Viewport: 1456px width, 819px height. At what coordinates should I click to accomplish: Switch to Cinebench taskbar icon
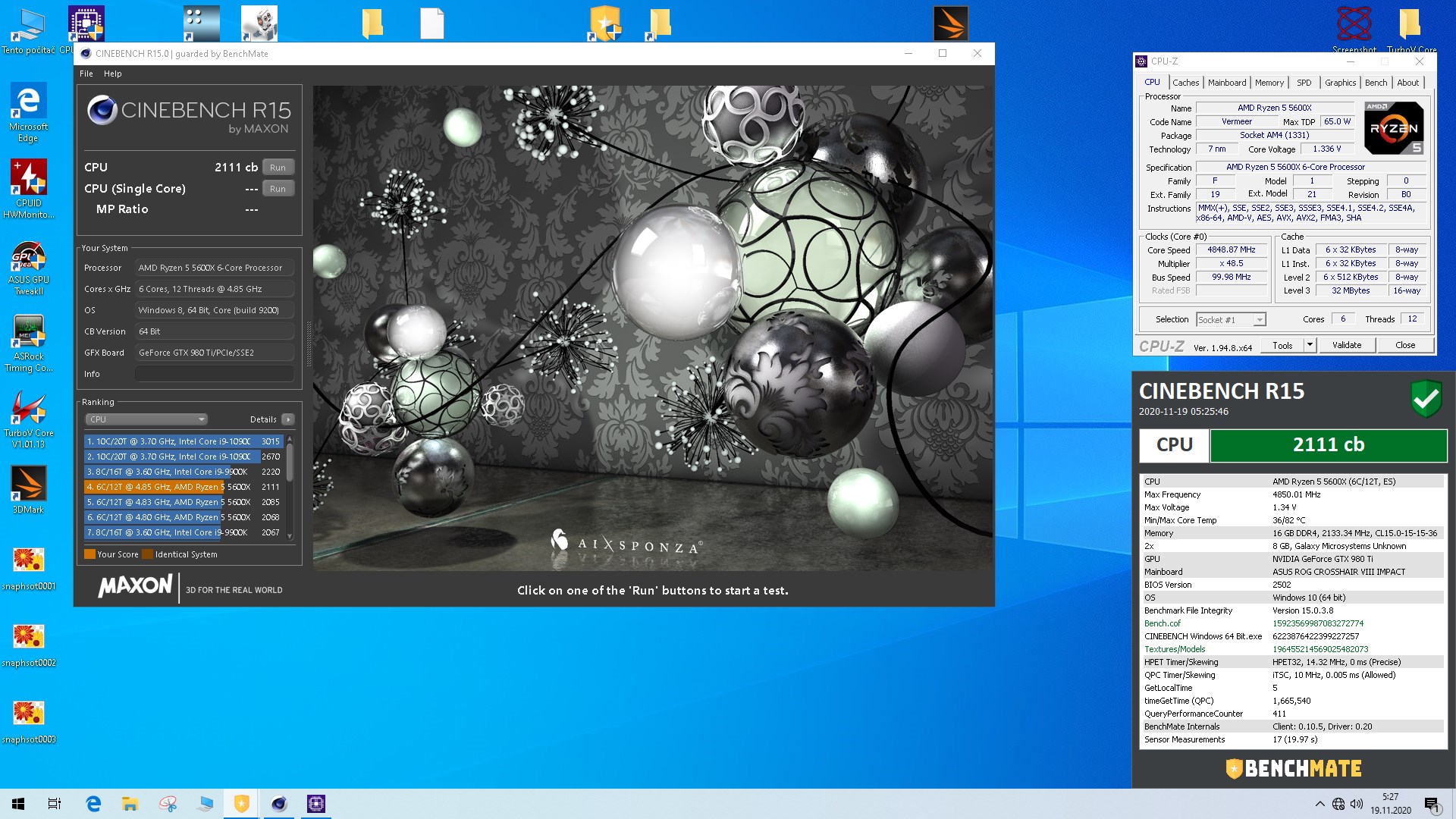(279, 804)
